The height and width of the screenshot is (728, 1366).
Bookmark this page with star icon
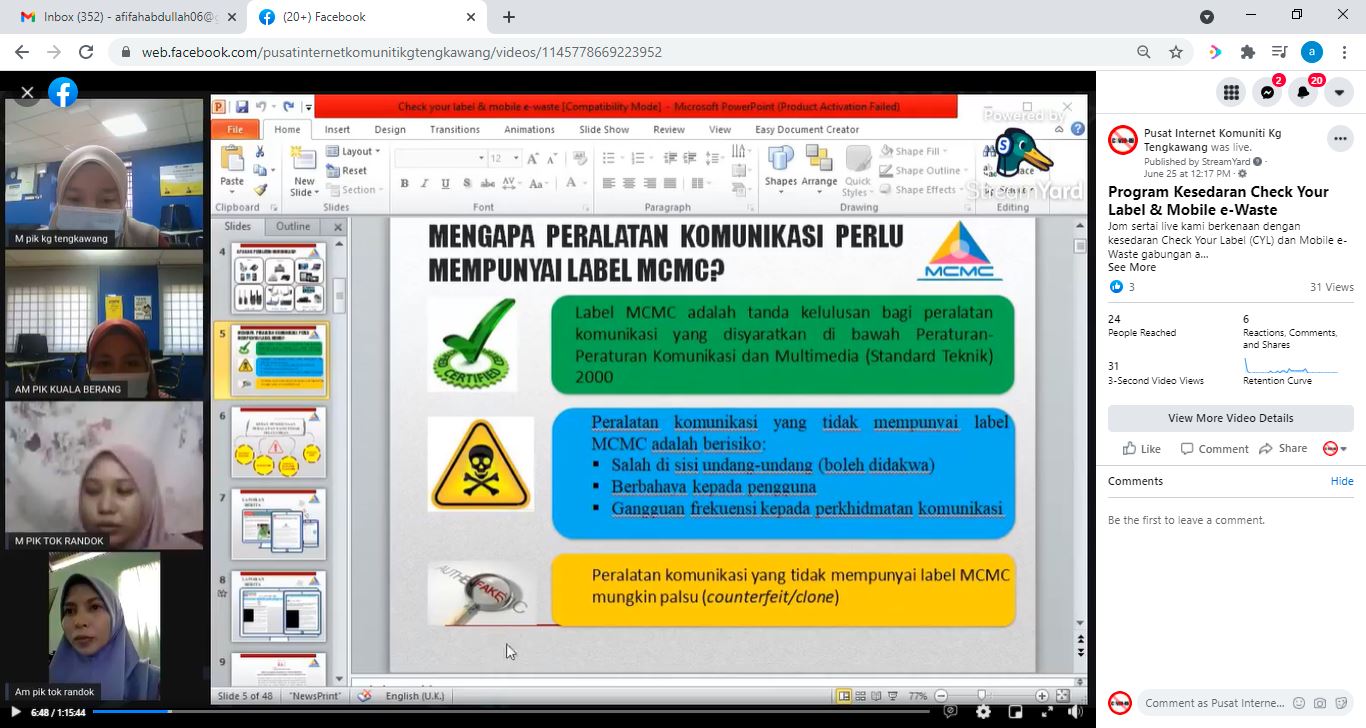1176,52
